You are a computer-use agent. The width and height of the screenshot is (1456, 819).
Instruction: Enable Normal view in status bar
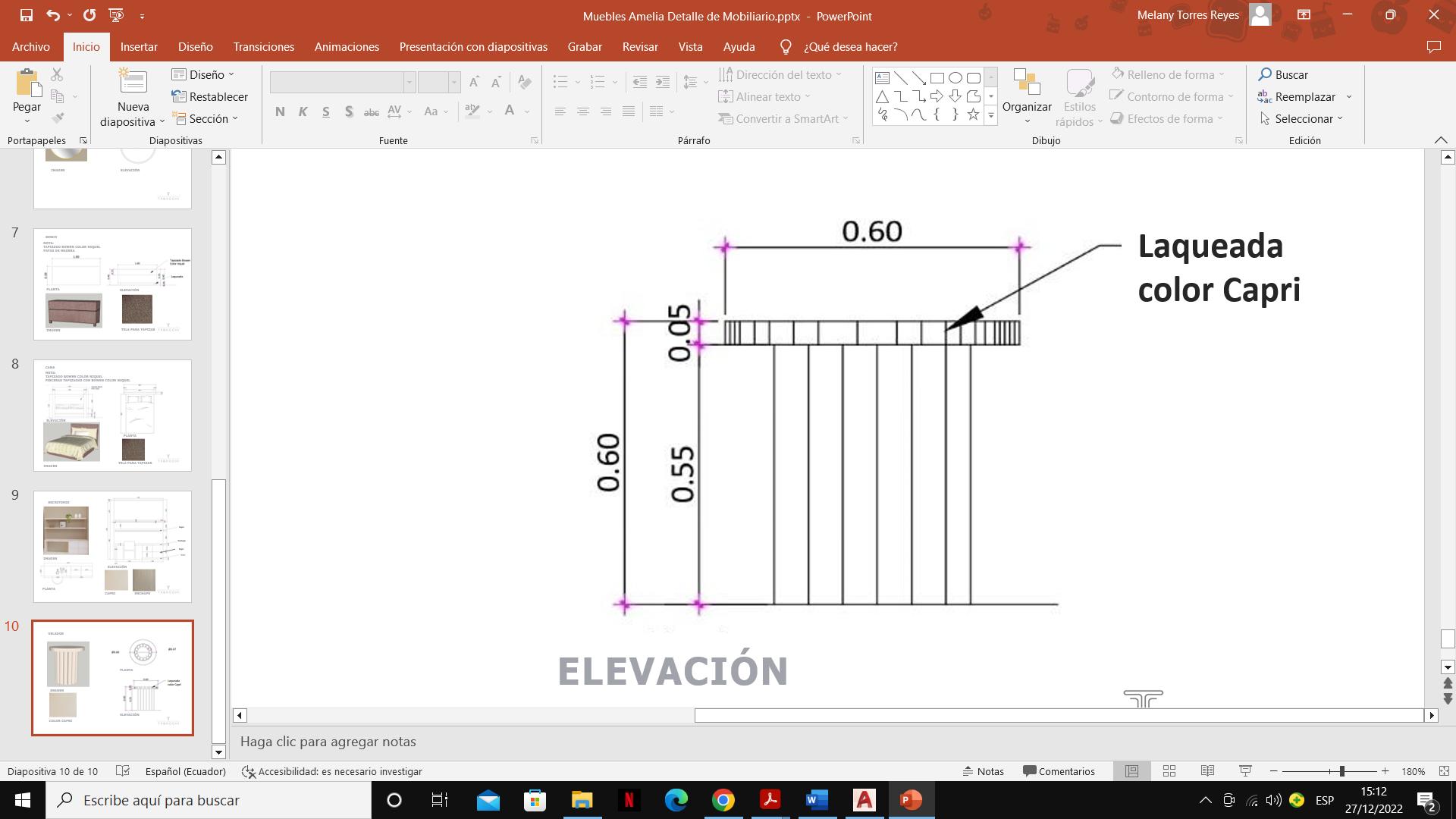point(1131,771)
